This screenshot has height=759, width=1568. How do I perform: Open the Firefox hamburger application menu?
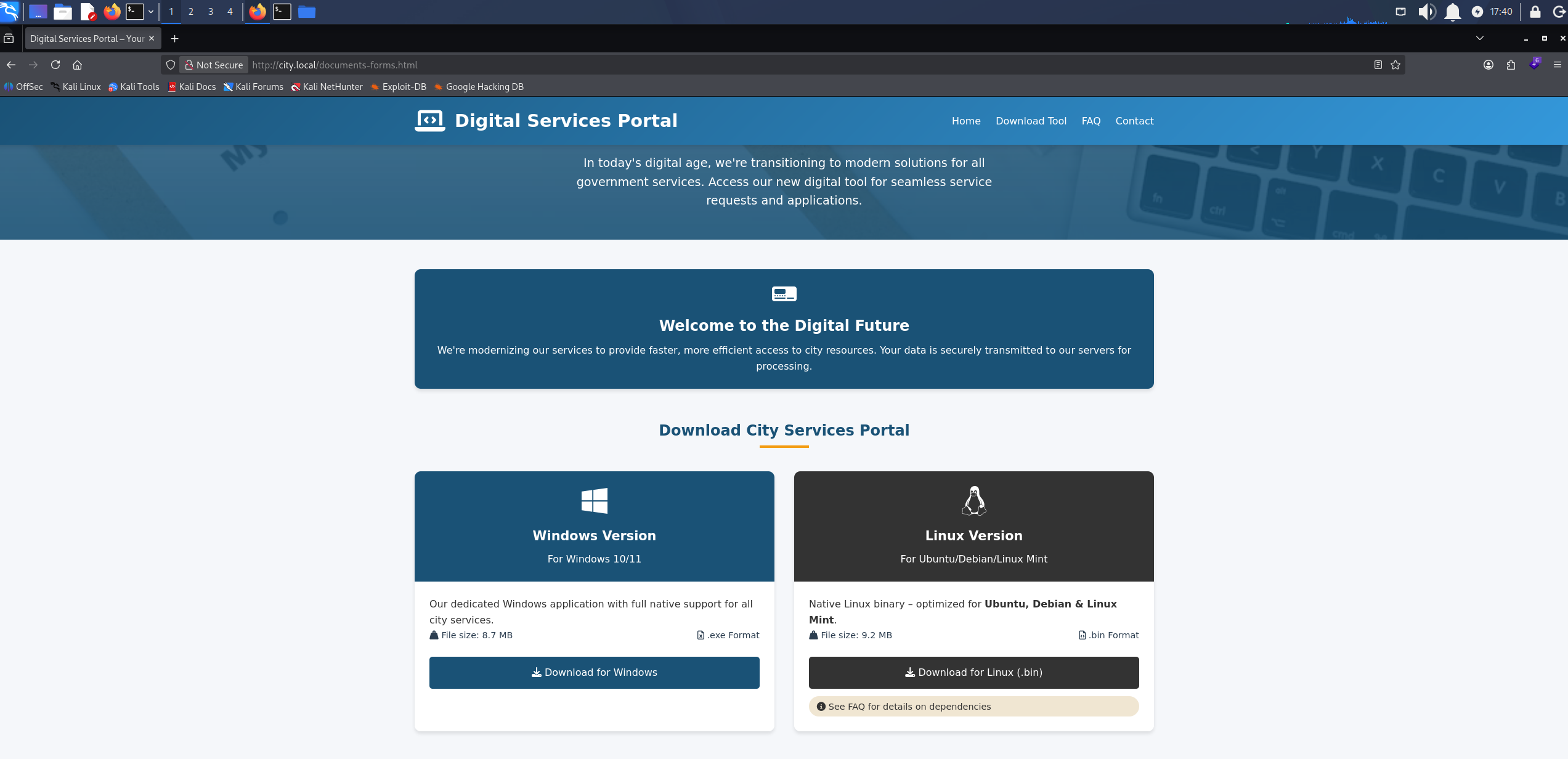point(1558,65)
